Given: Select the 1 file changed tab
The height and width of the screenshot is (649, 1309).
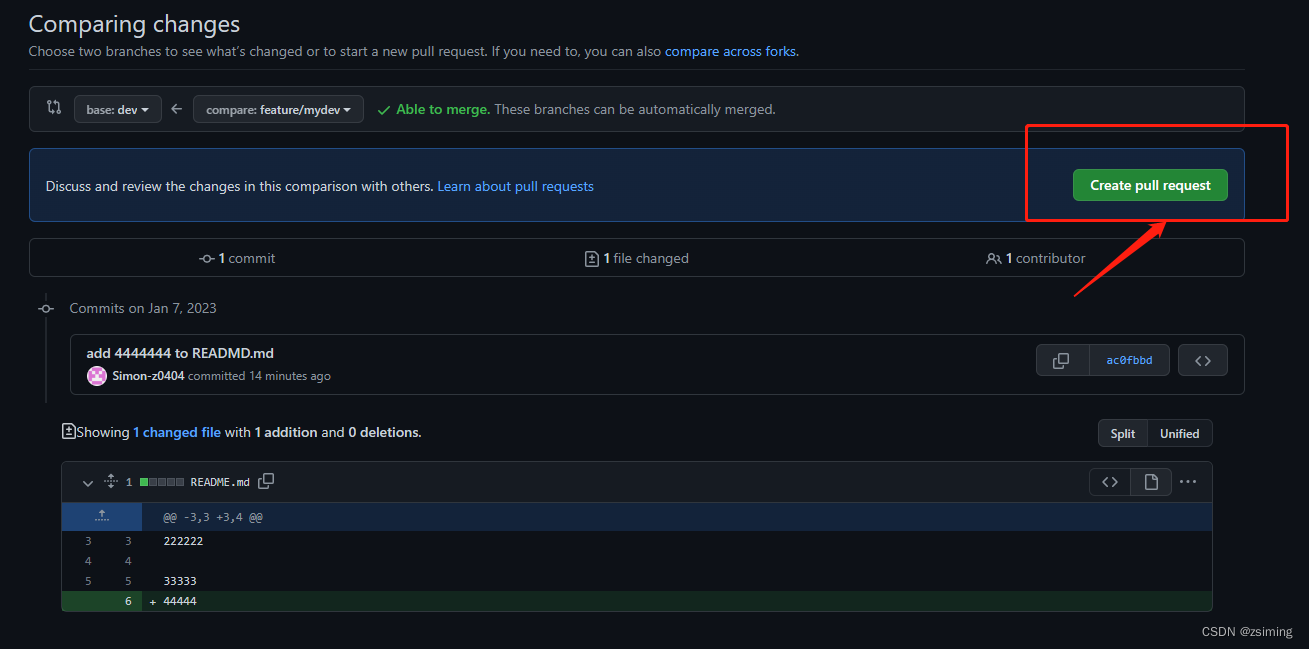Looking at the screenshot, I should point(637,258).
